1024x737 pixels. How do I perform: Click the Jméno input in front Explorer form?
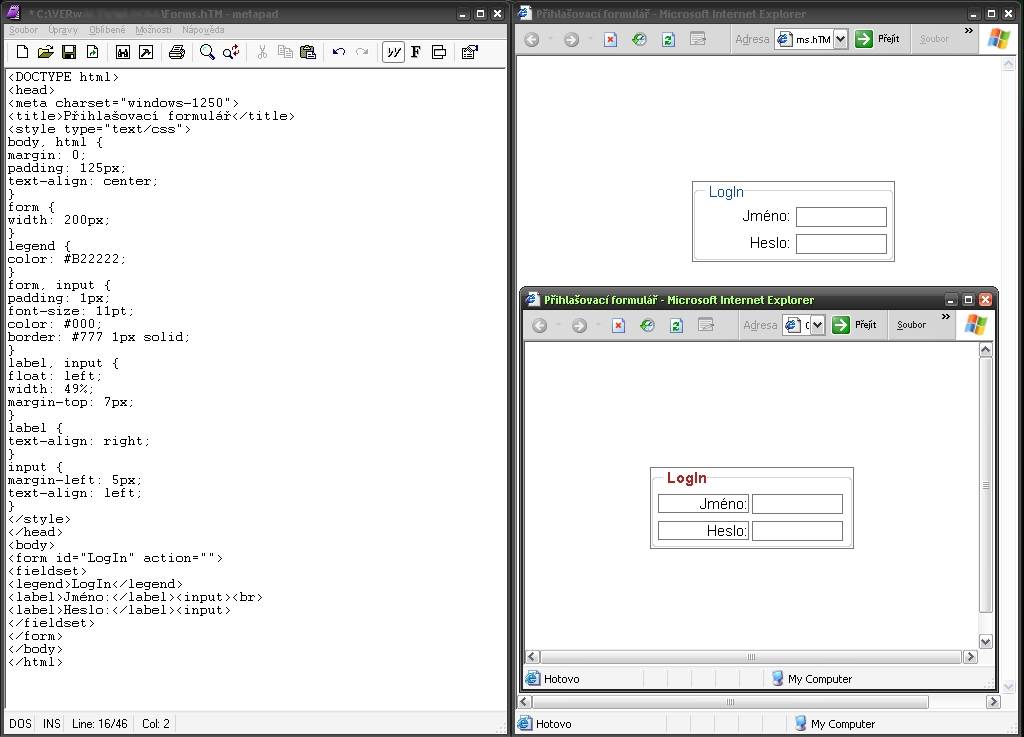[797, 504]
